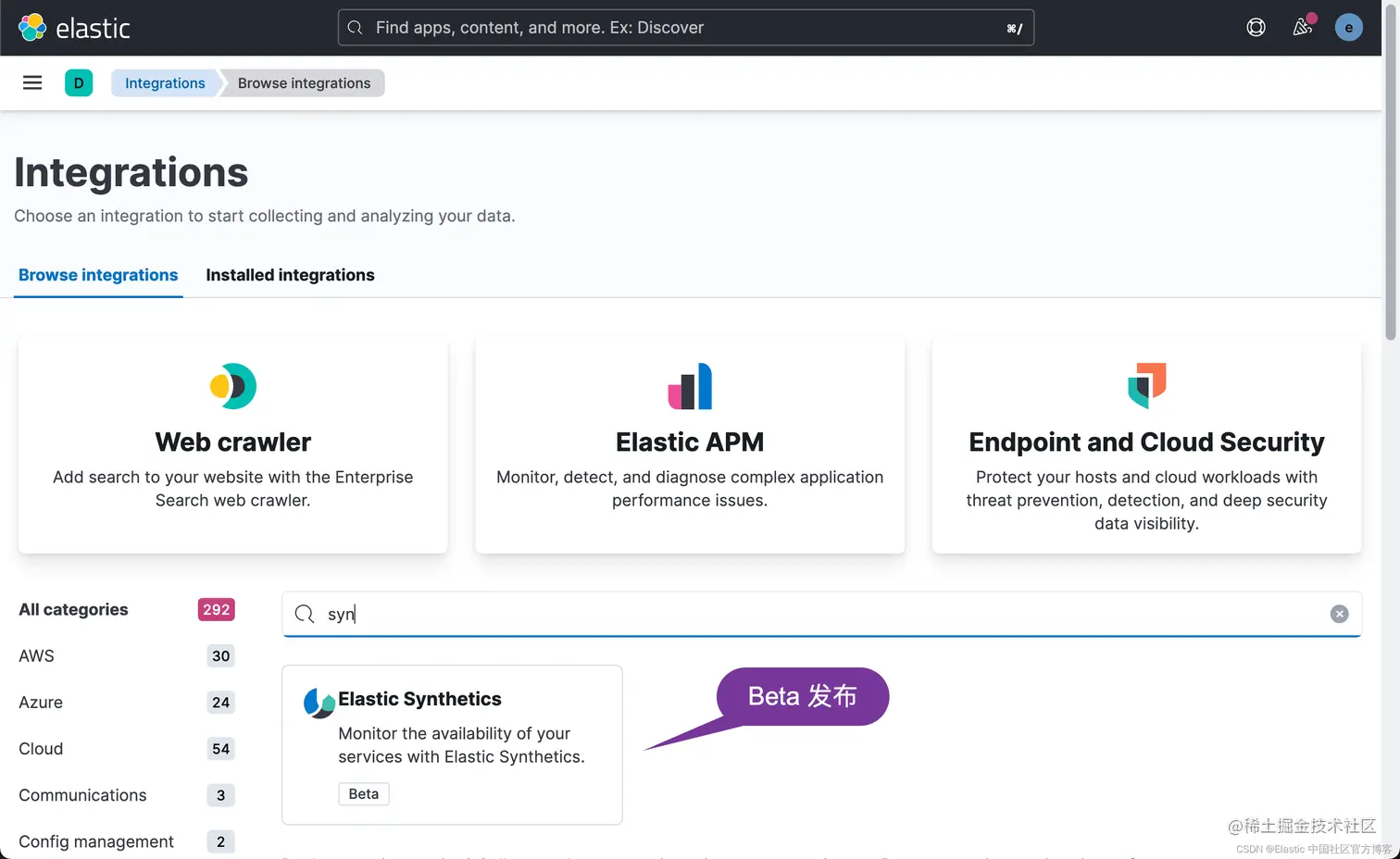
Task: Open the Elastic APM integration card
Action: 690,445
